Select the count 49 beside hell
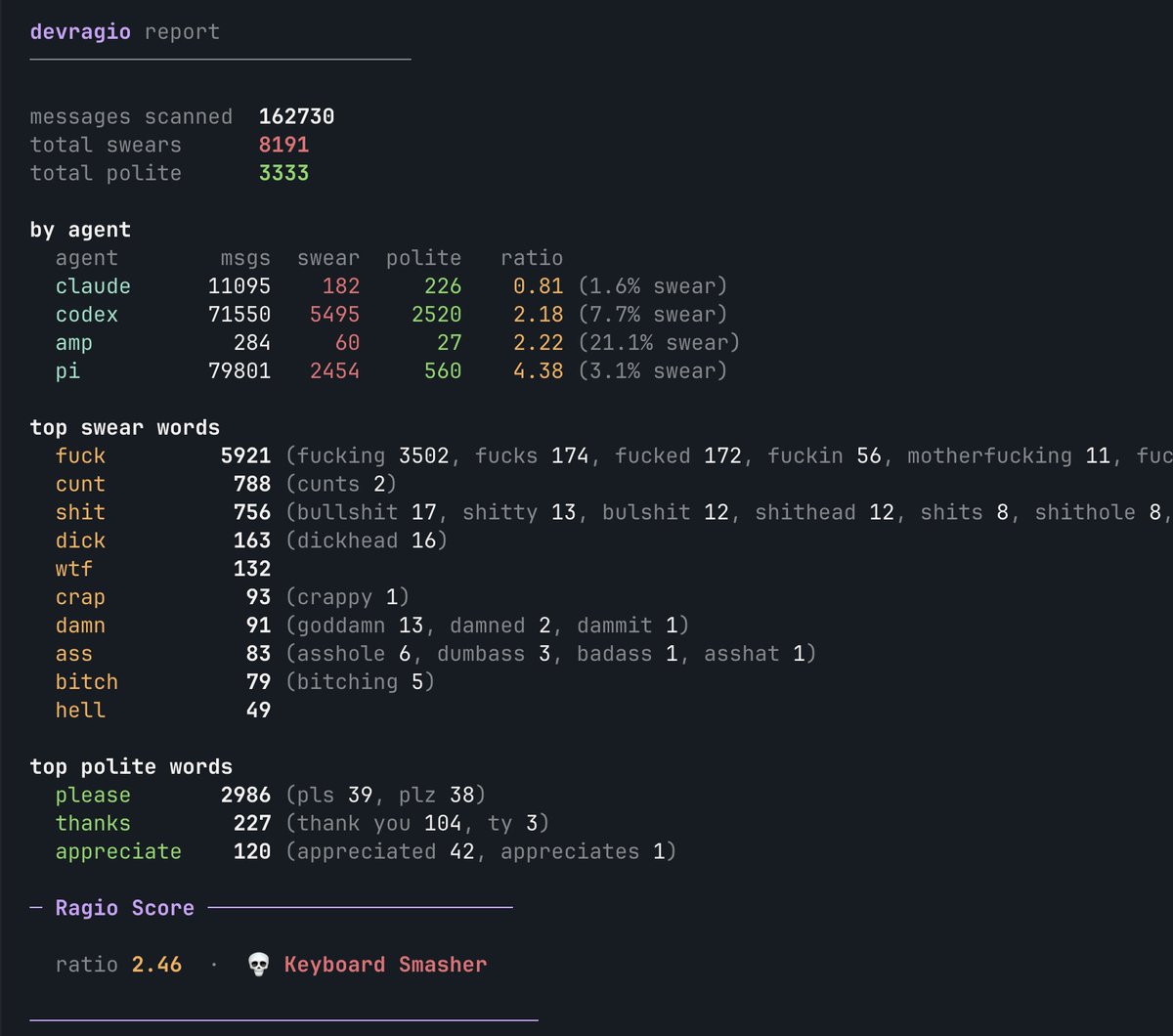This screenshot has height=1036, width=1173. point(258,711)
